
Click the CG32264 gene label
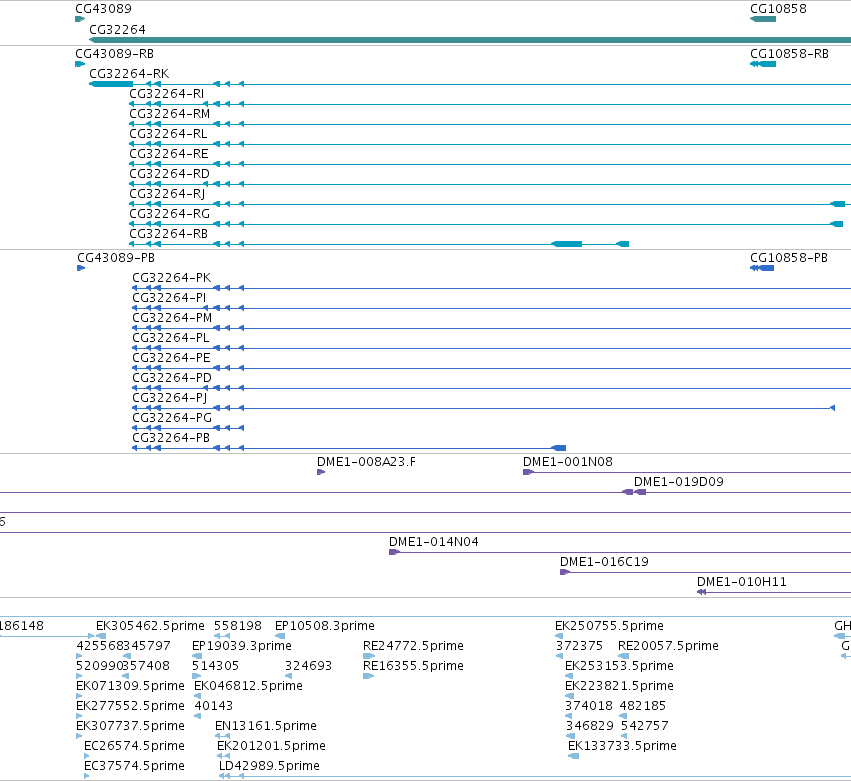(x=117, y=29)
